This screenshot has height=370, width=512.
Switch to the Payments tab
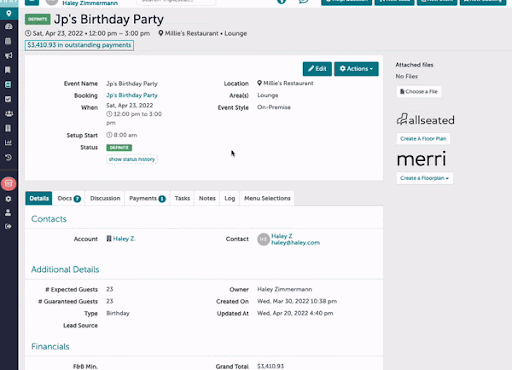pos(147,198)
